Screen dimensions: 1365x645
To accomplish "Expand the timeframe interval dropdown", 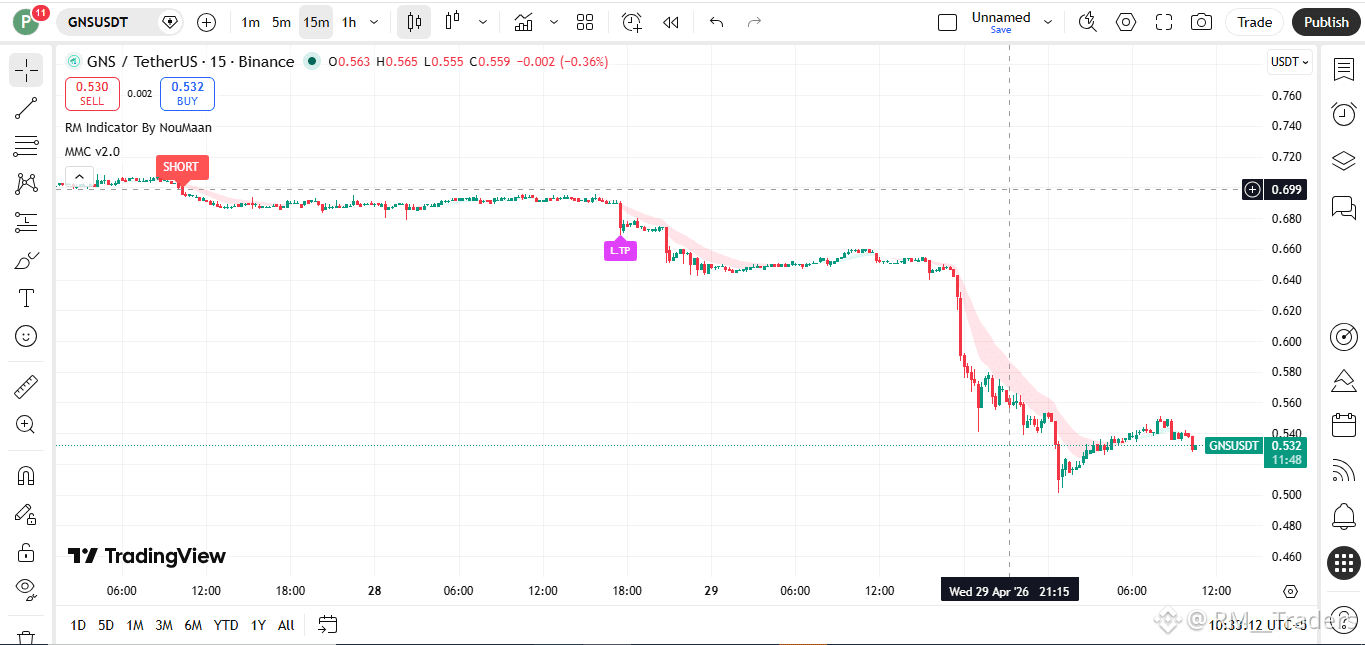I will click(374, 22).
